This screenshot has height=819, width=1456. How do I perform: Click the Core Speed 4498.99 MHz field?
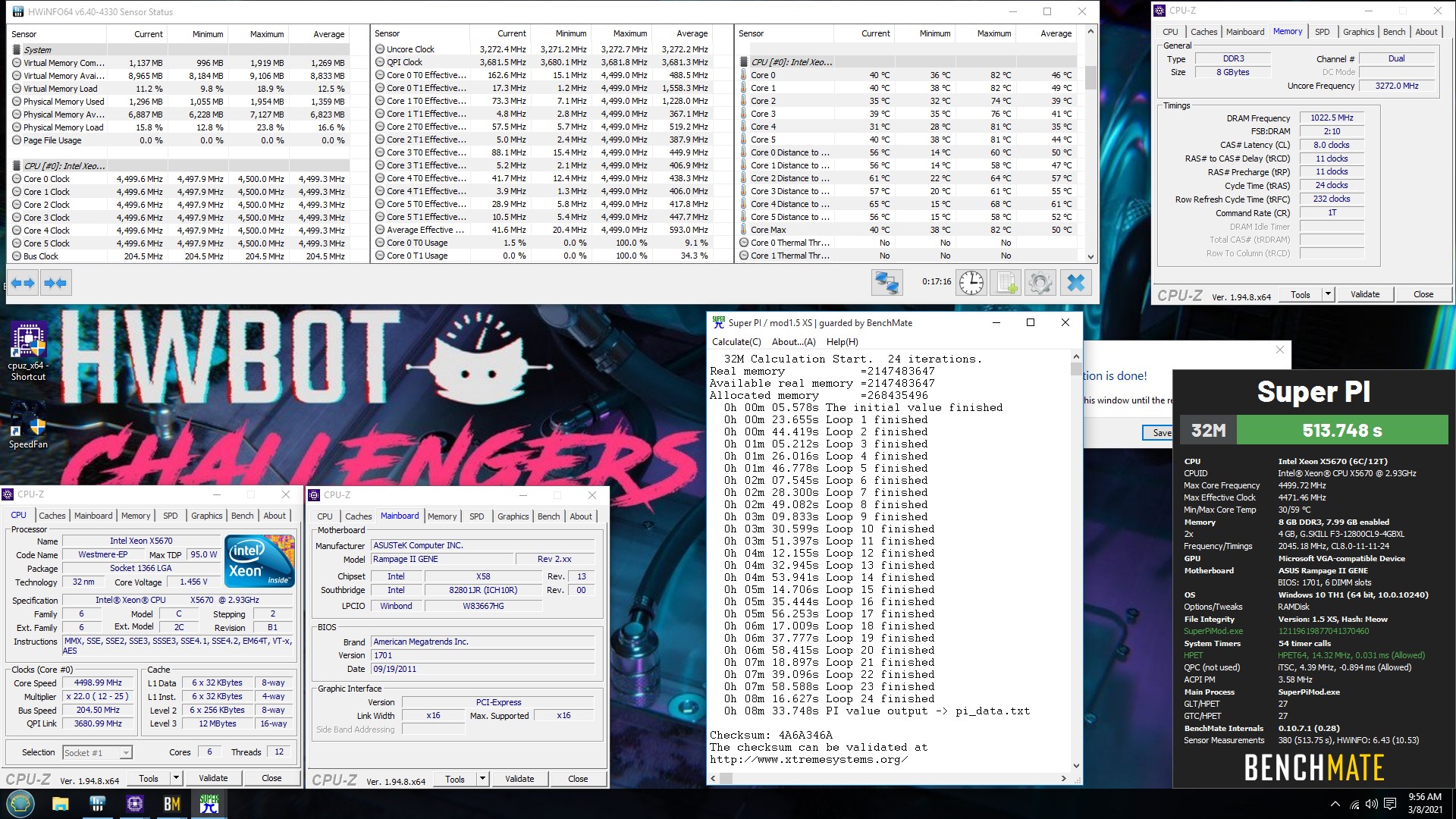98,683
